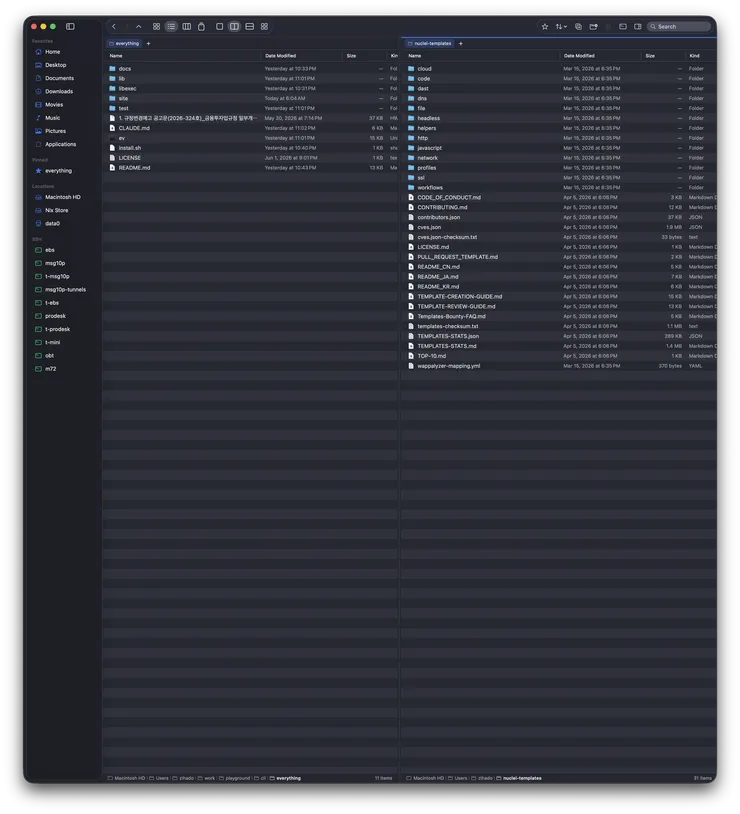Click playground in left path bar
The height and width of the screenshot is (814, 740).
pos(235,778)
